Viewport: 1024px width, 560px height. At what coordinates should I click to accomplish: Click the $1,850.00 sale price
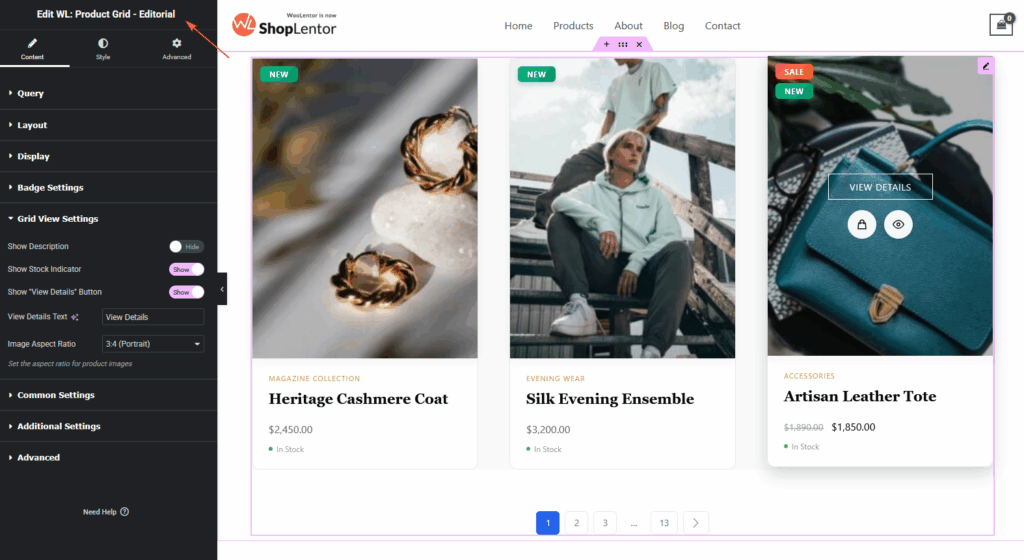(x=853, y=427)
